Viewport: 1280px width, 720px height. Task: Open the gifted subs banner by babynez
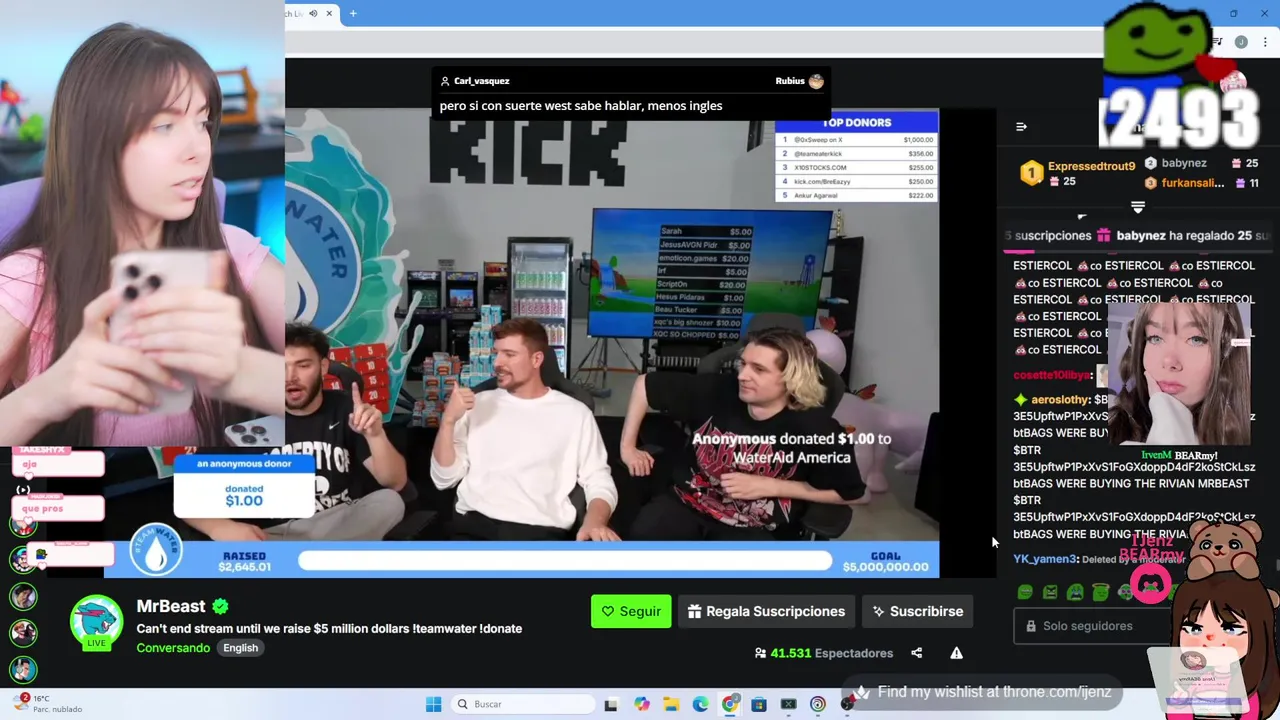coord(1138,236)
